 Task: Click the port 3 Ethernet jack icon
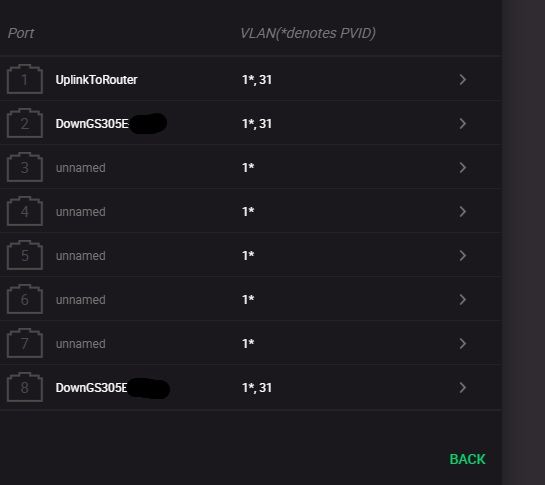(x=25, y=167)
